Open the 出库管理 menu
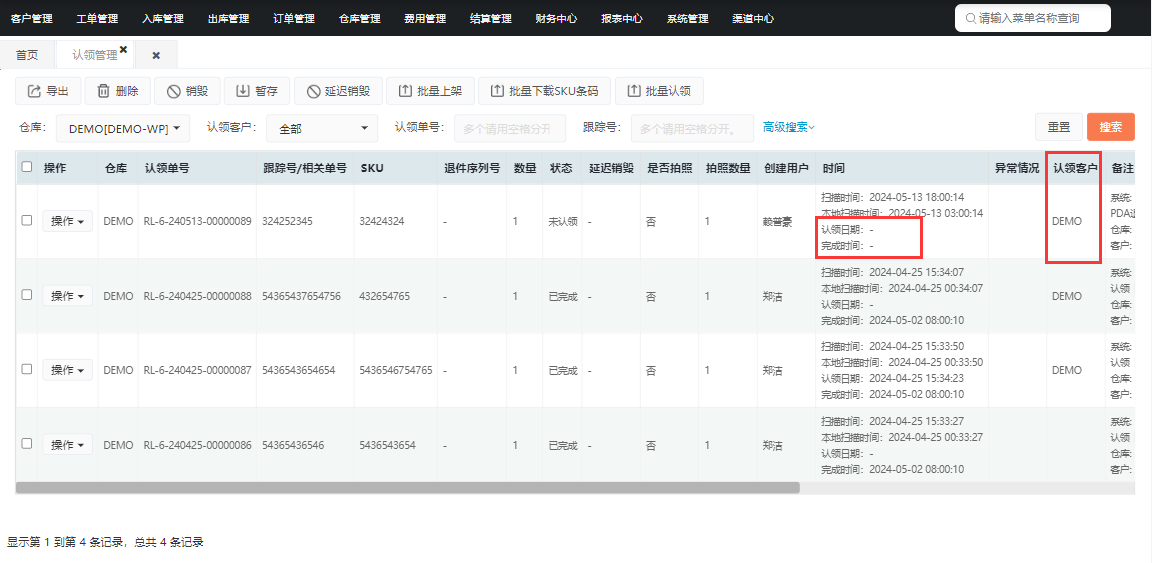1152x563 pixels. coord(228,18)
